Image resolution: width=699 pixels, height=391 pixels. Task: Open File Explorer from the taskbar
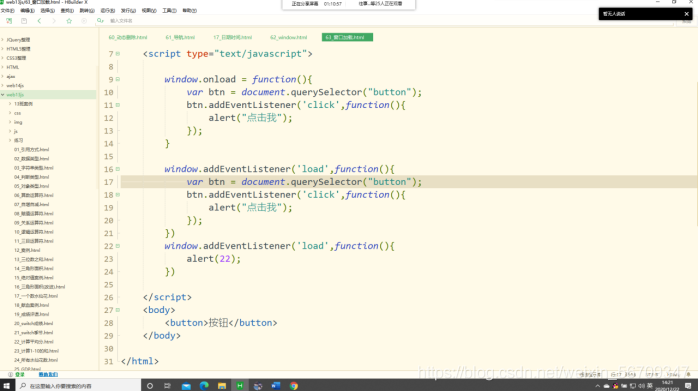(x=222, y=386)
